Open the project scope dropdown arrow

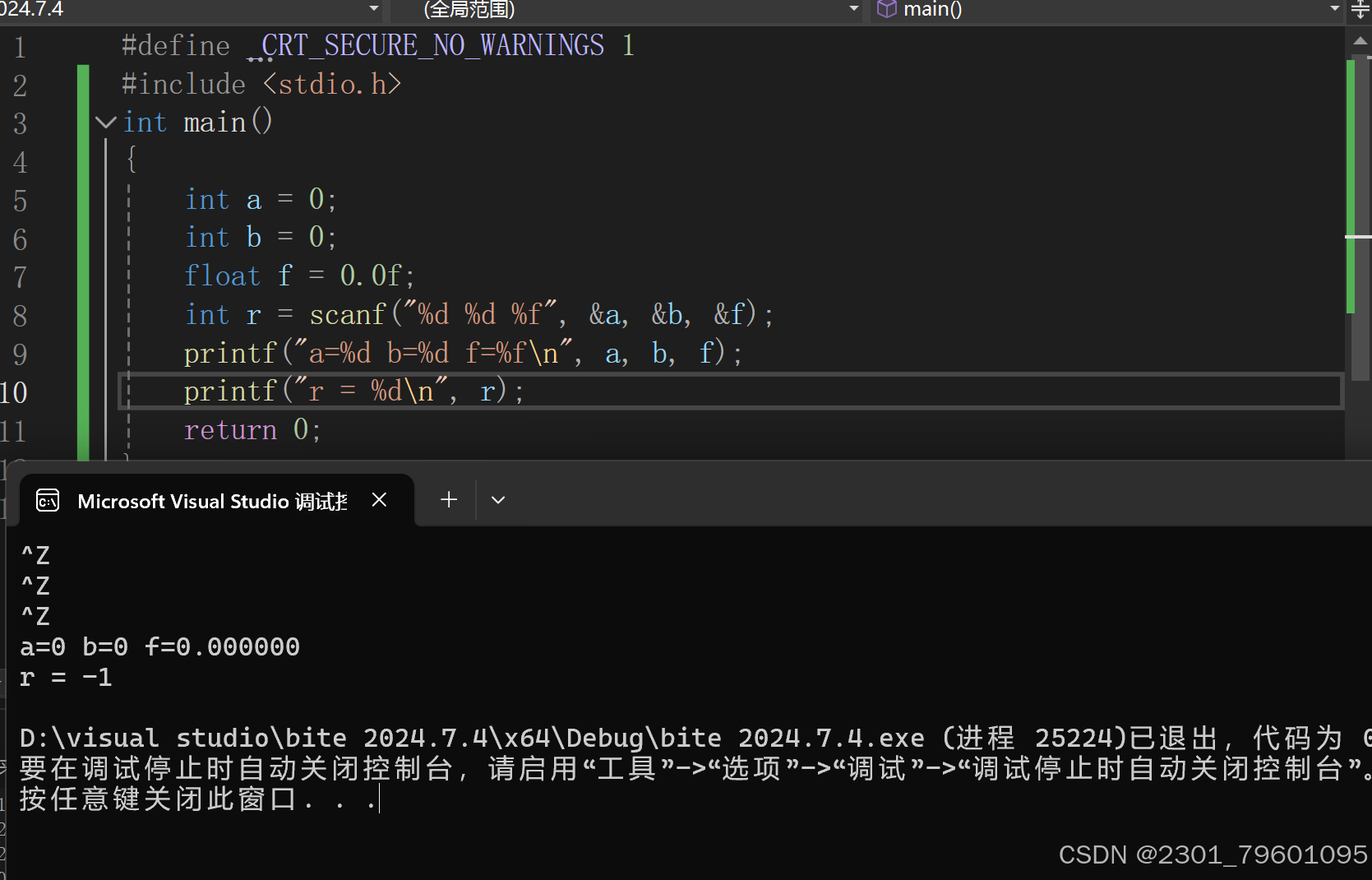374,9
